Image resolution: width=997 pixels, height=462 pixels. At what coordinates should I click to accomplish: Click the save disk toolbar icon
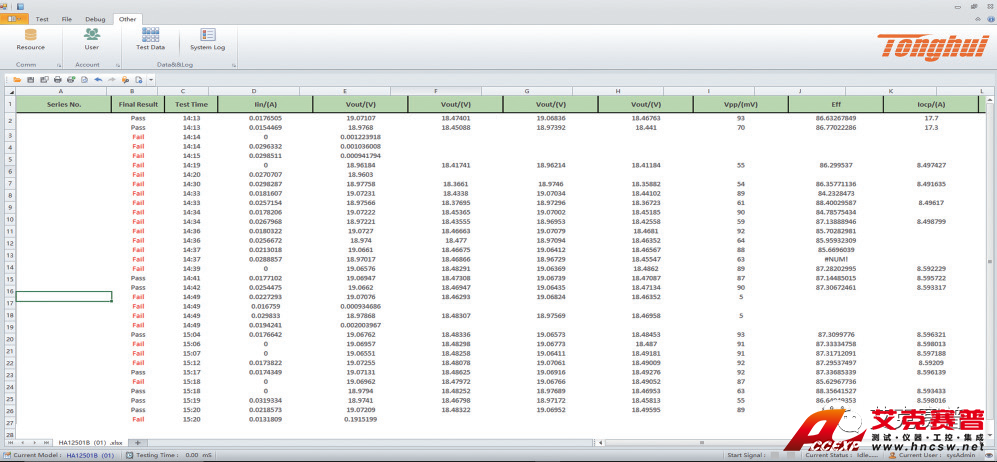(30, 79)
